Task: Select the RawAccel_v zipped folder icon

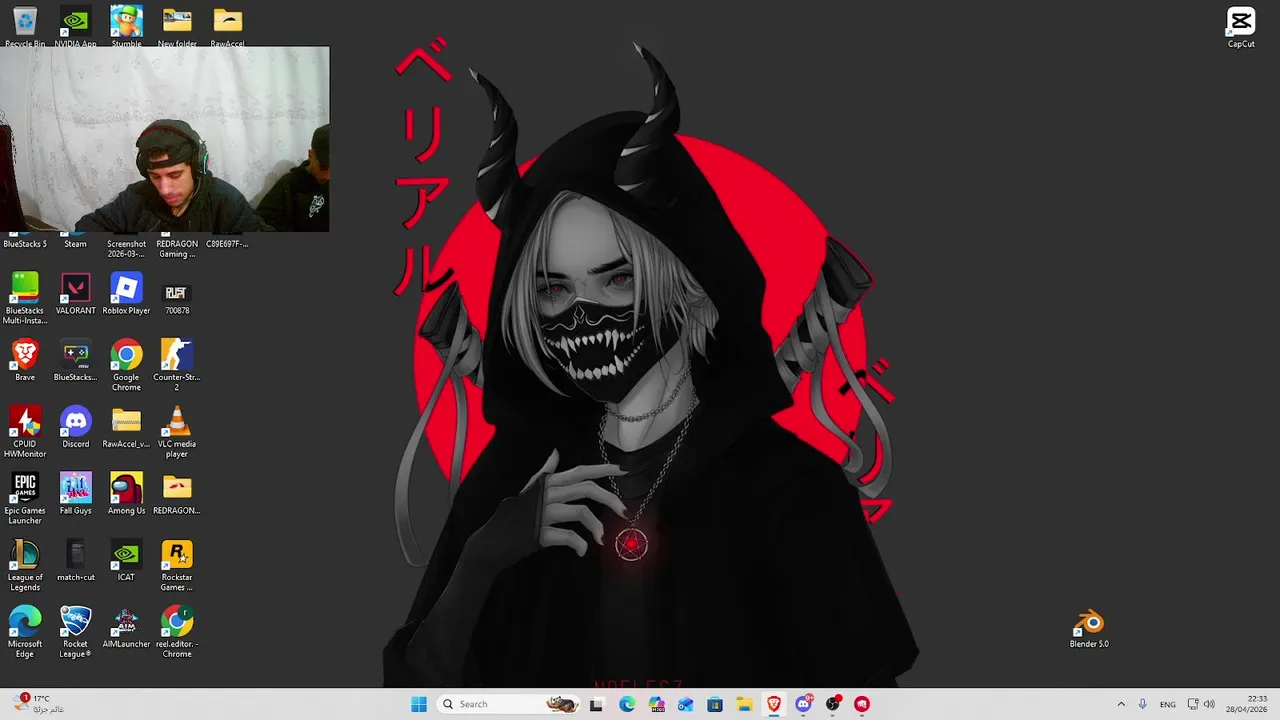Action: coord(126,427)
